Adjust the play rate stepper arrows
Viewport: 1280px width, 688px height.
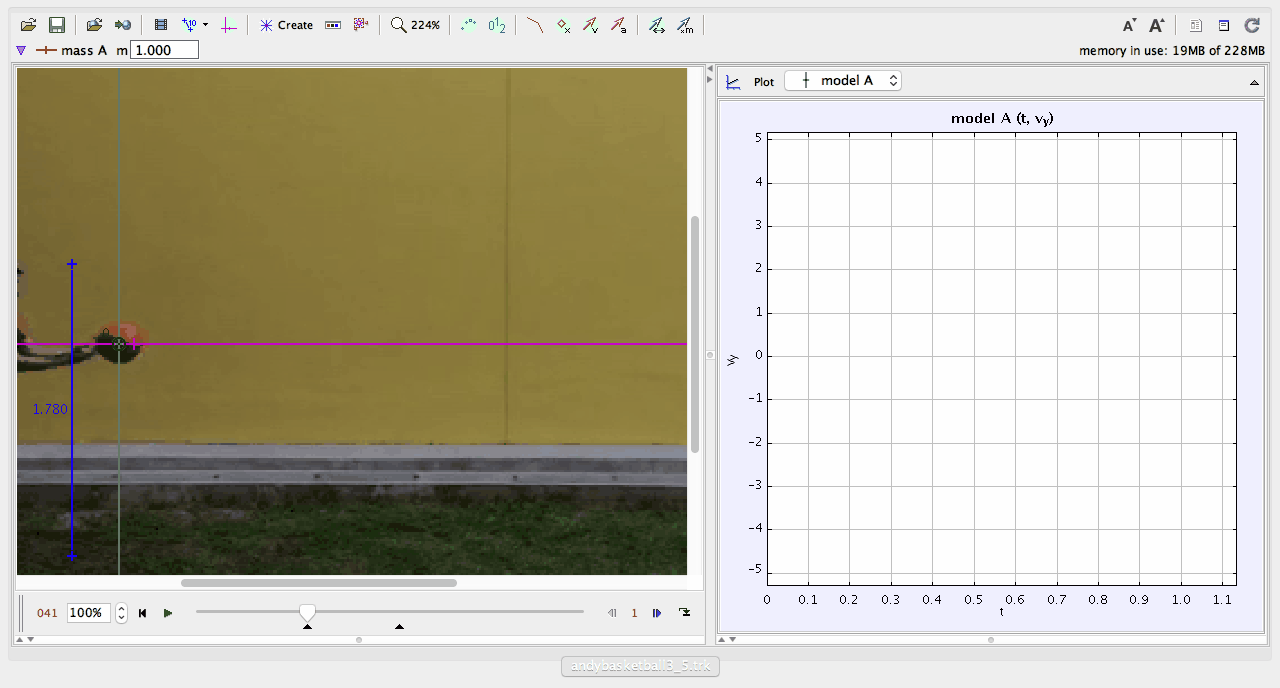(121, 613)
